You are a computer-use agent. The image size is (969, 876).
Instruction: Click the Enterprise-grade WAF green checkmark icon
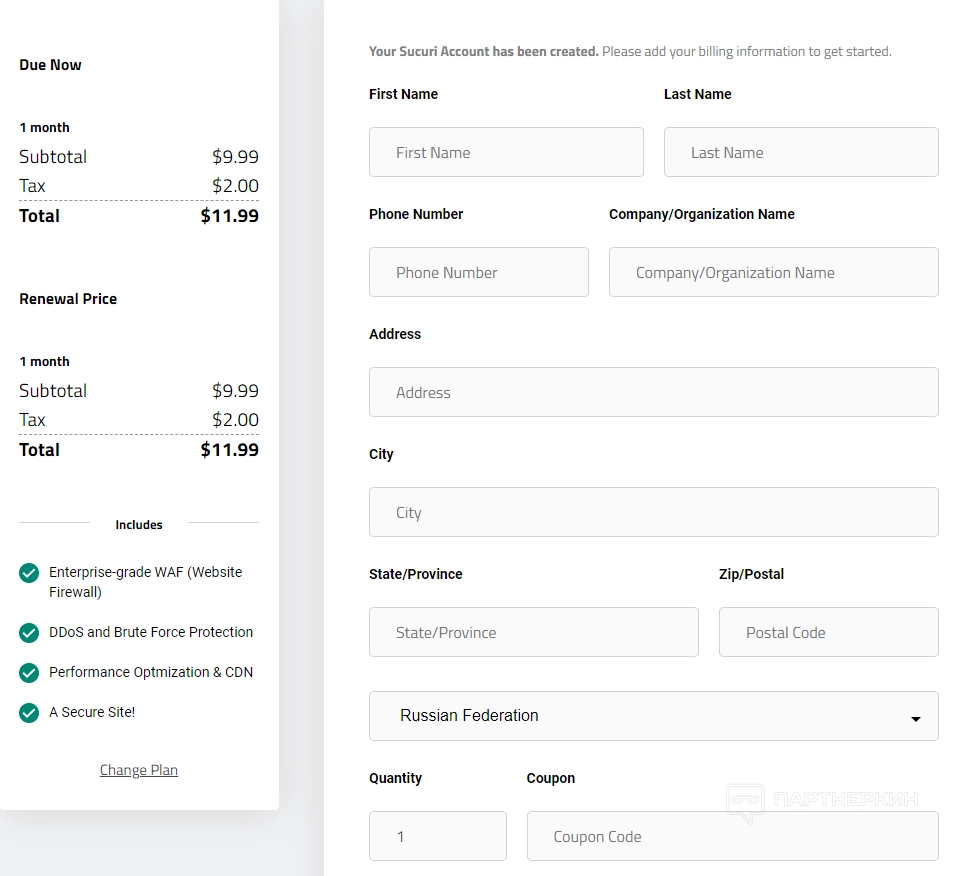pyautogui.click(x=29, y=573)
